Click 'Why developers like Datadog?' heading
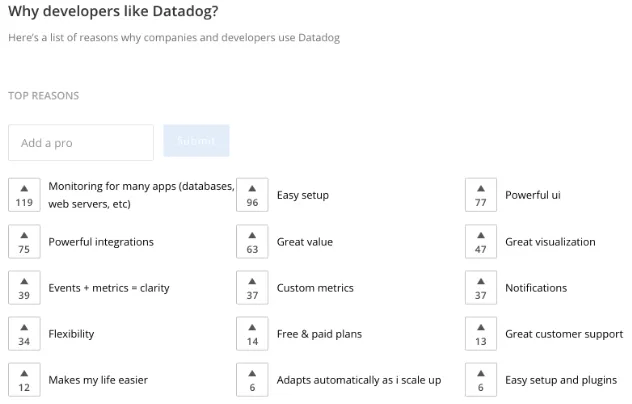Image resolution: width=632 pixels, height=404 pixels. coord(113,11)
